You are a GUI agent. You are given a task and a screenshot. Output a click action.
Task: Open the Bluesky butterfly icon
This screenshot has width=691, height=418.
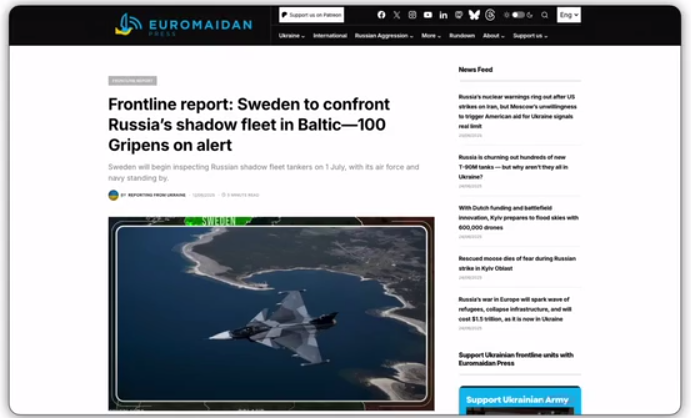click(x=474, y=15)
